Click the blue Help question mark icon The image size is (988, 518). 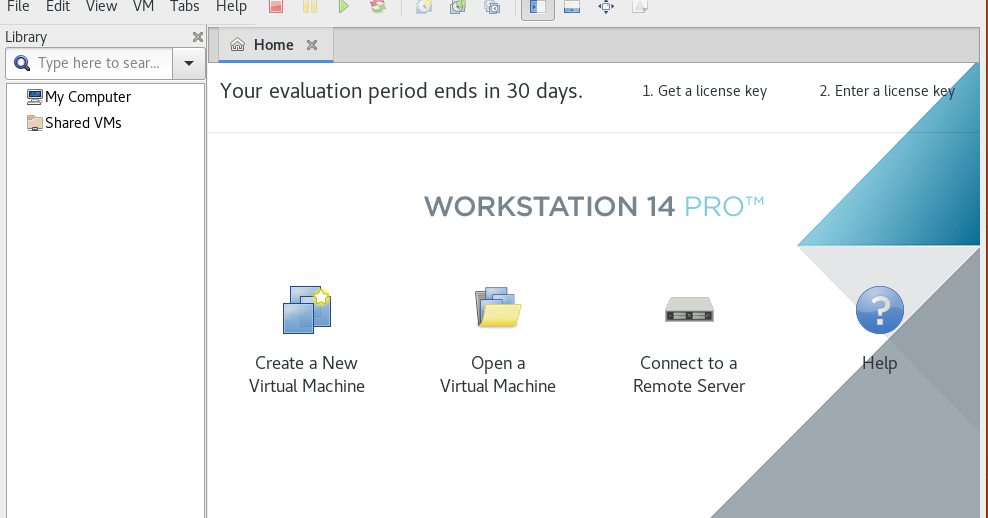880,309
